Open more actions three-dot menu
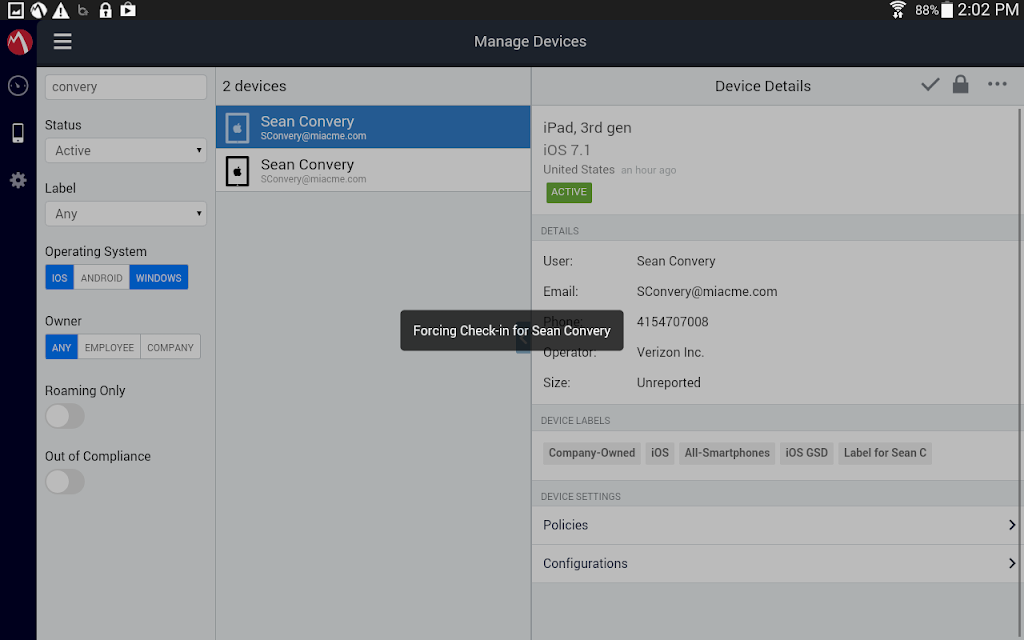Screen dimensions: 1024x640 coord(997,84)
